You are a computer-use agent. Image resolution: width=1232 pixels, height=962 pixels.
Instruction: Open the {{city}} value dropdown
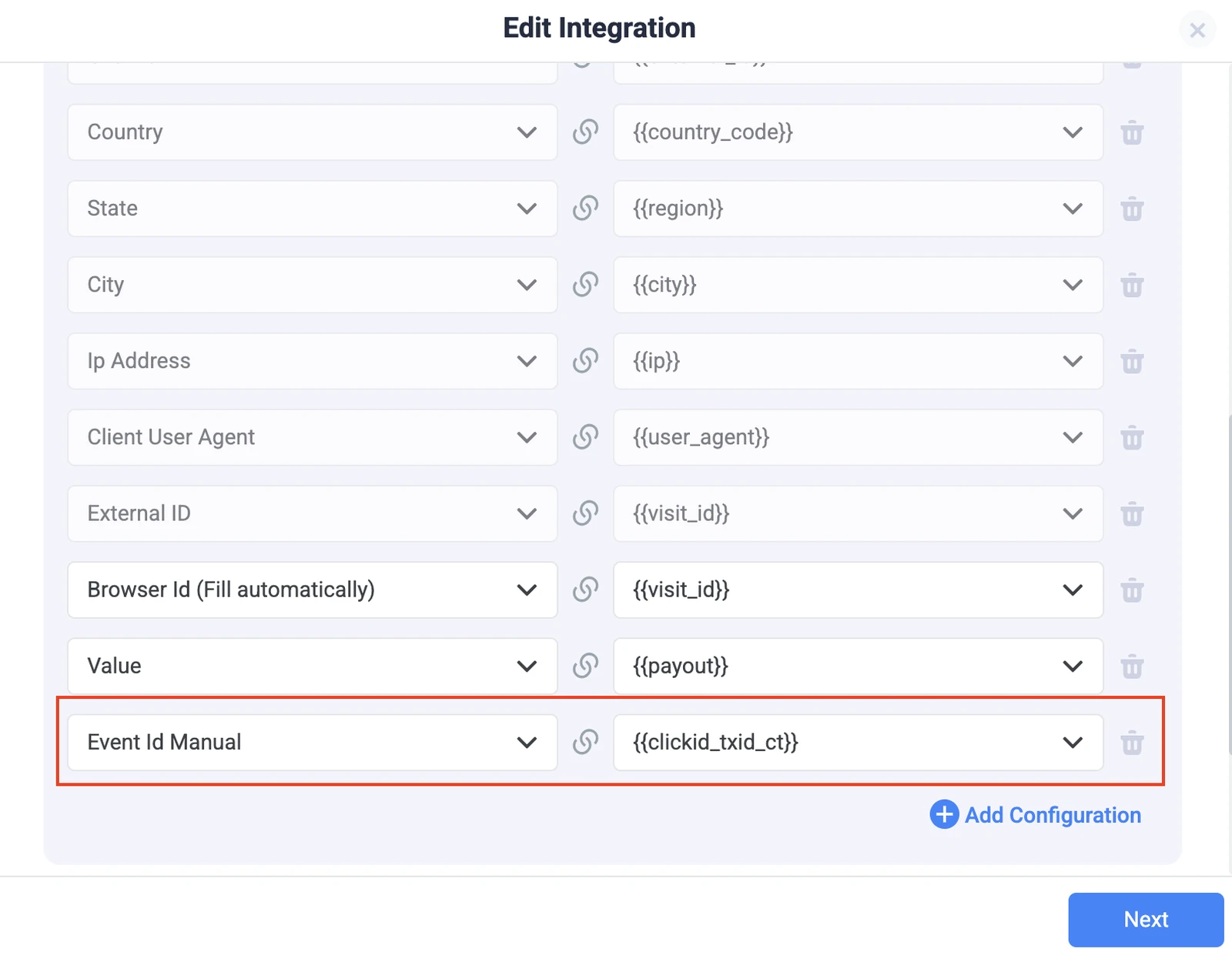pos(858,285)
